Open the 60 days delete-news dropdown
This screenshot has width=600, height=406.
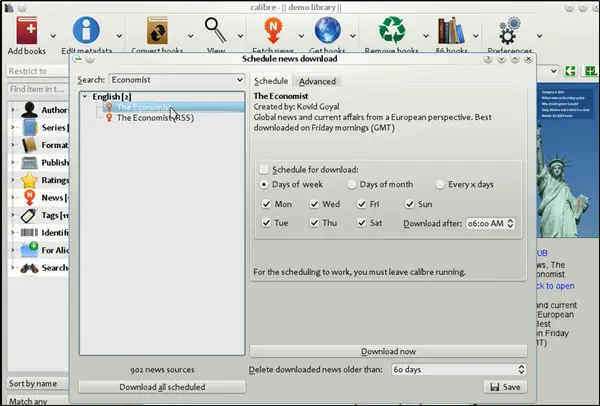coord(458,369)
